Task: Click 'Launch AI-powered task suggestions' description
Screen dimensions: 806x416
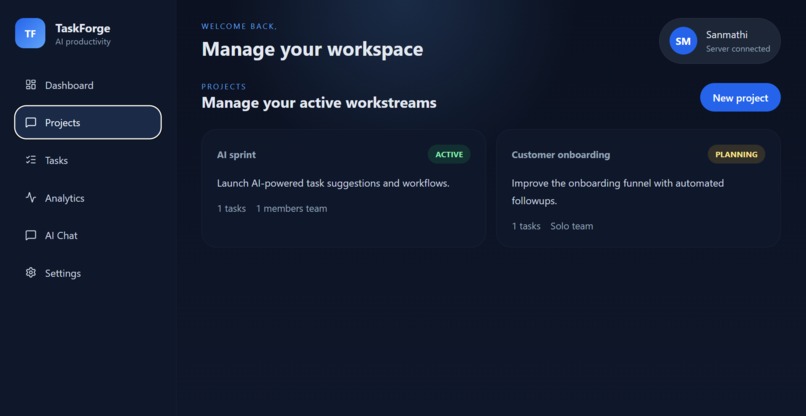Action: [x=333, y=183]
